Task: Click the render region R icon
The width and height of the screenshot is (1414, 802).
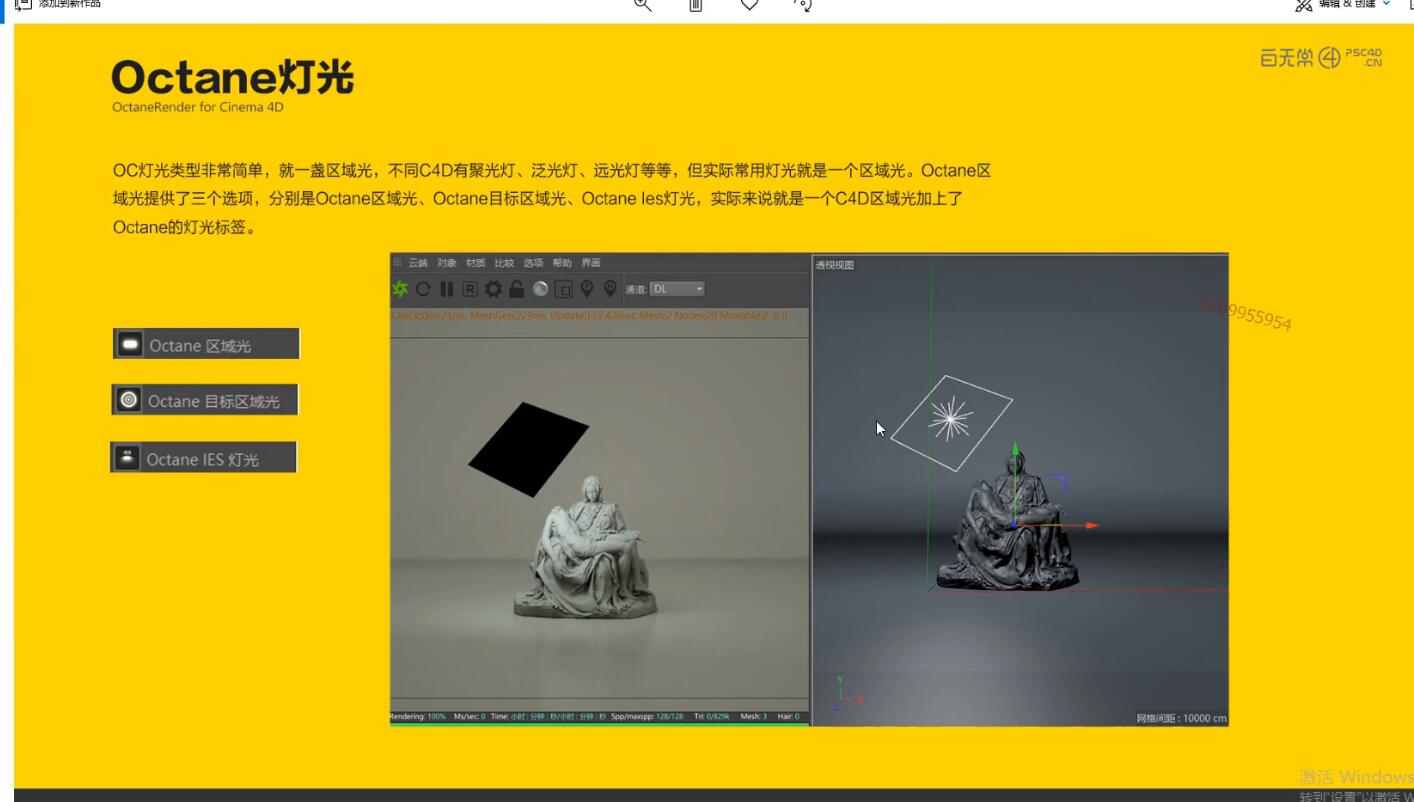Action: (469, 289)
